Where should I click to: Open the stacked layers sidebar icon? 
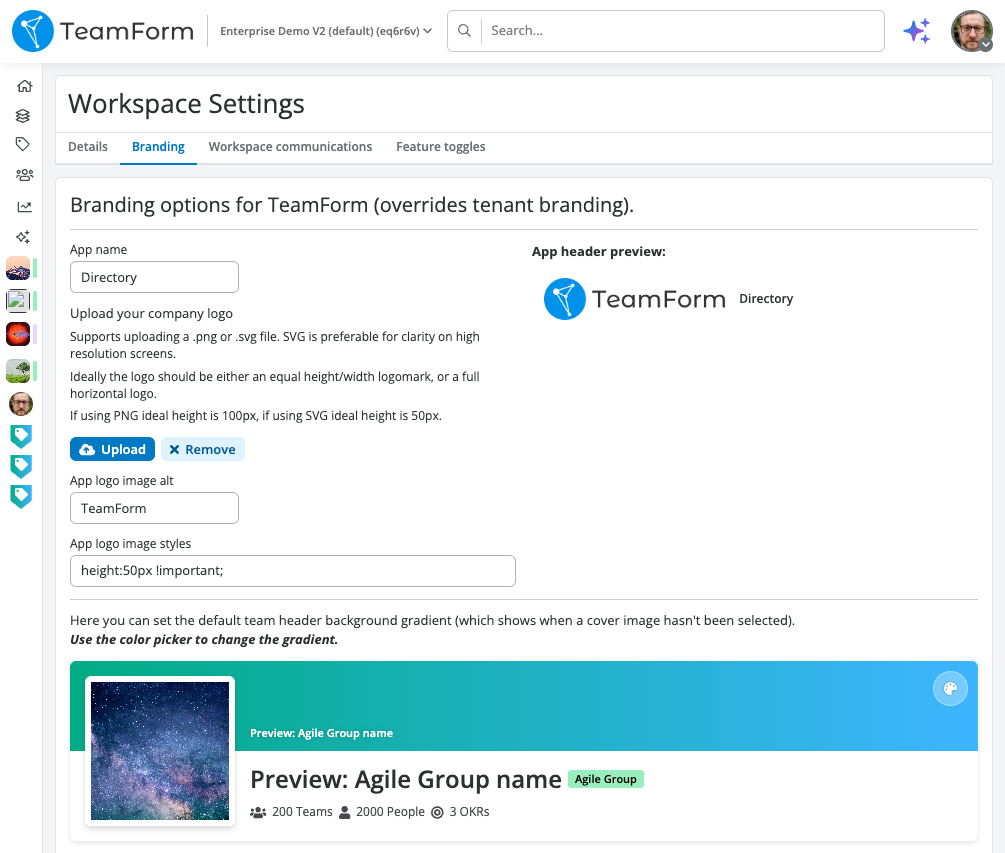23,115
